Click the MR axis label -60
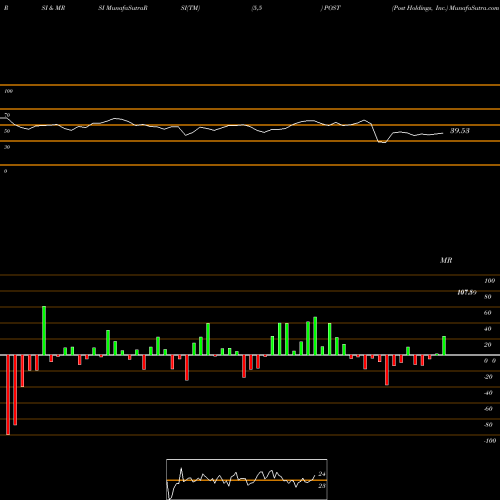The height and width of the screenshot is (500, 500). (x=488, y=409)
